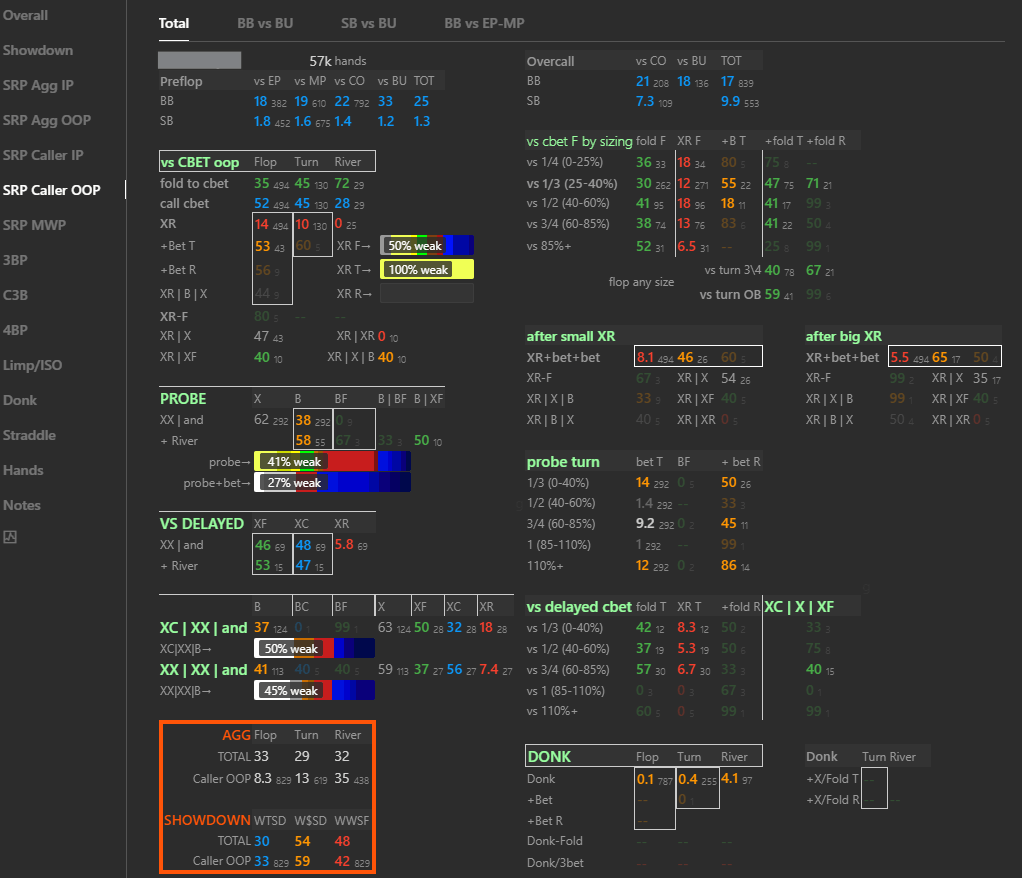The width and height of the screenshot is (1022, 878).
Task: Open Hands section in sidebar
Action: [x=23, y=470]
